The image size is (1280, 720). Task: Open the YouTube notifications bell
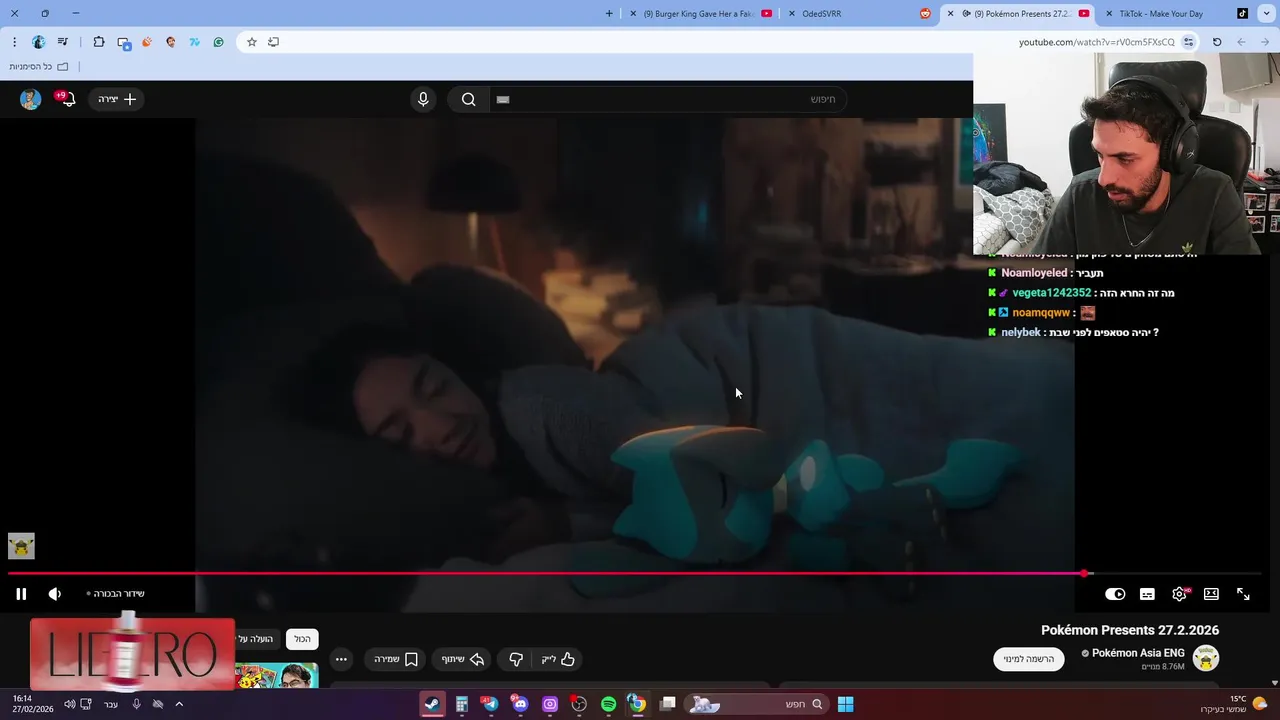66,99
